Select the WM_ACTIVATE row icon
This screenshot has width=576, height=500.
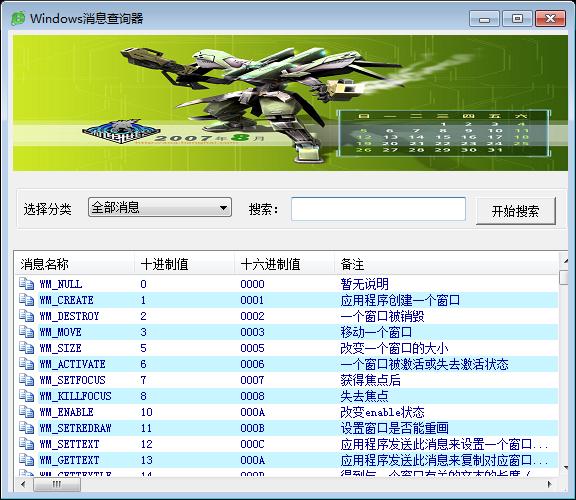(x=26, y=364)
